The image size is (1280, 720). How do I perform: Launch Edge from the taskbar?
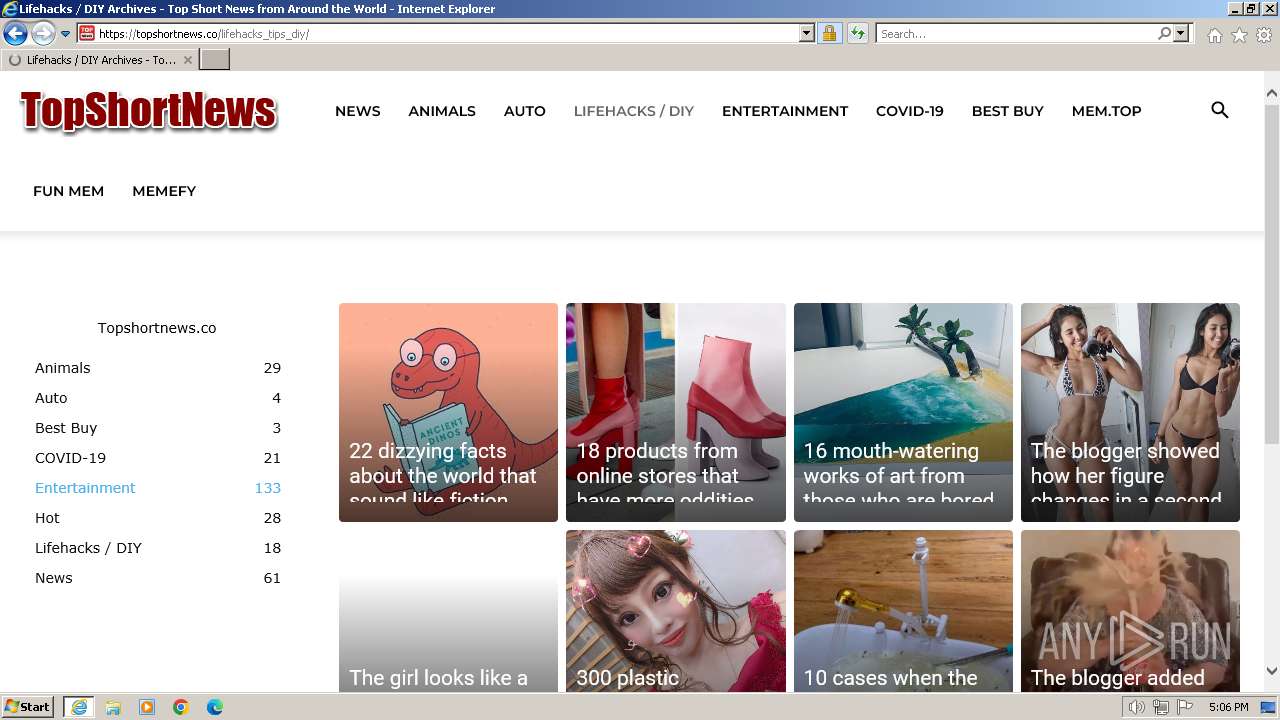[215, 707]
